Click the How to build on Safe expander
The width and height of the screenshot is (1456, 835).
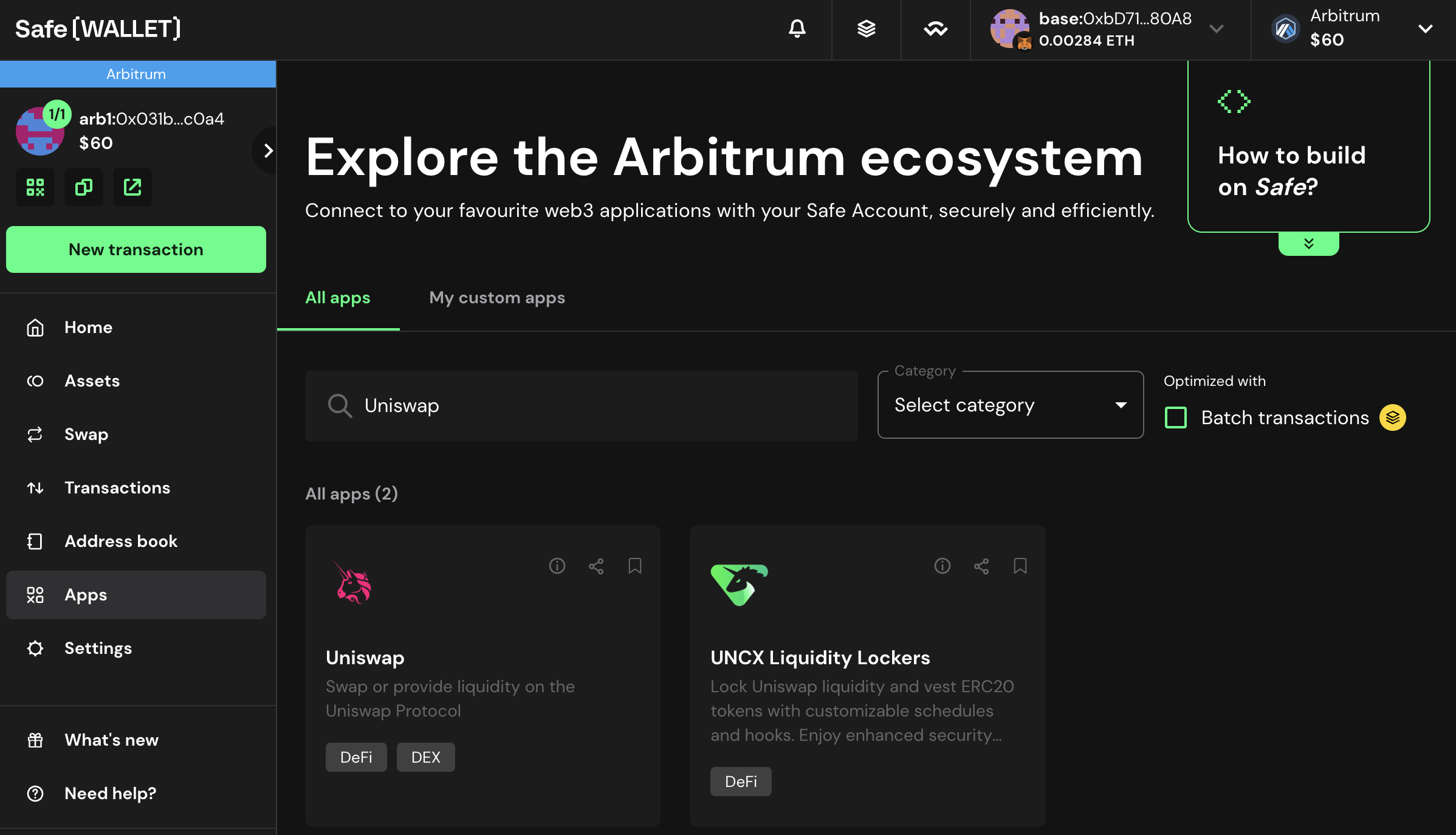coord(1308,243)
